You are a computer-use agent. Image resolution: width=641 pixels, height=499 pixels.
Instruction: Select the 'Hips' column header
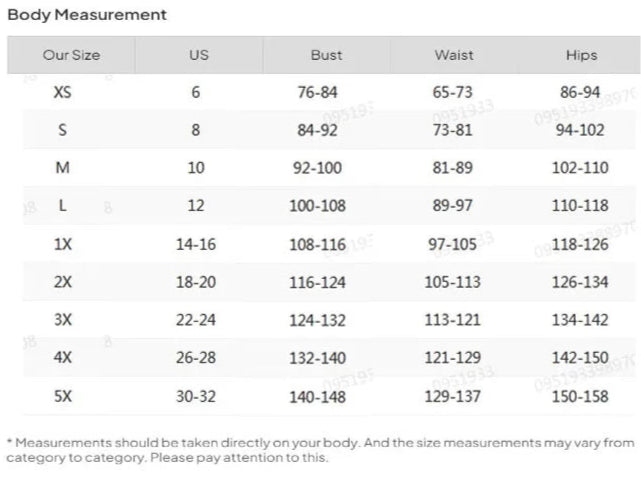point(580,55)
